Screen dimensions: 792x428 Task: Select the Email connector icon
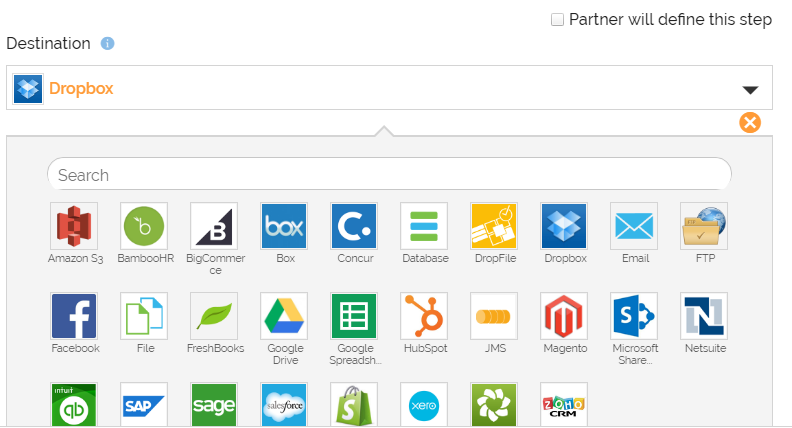pos(634,226)
